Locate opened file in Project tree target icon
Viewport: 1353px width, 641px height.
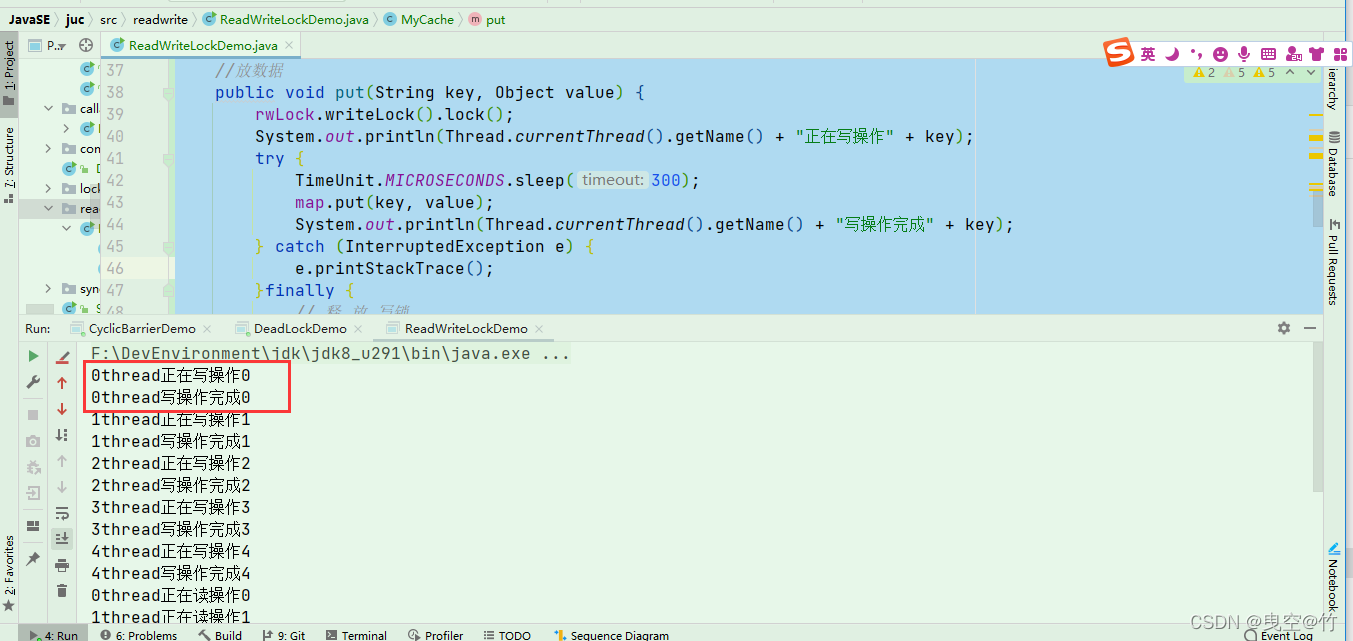point(86,45)
